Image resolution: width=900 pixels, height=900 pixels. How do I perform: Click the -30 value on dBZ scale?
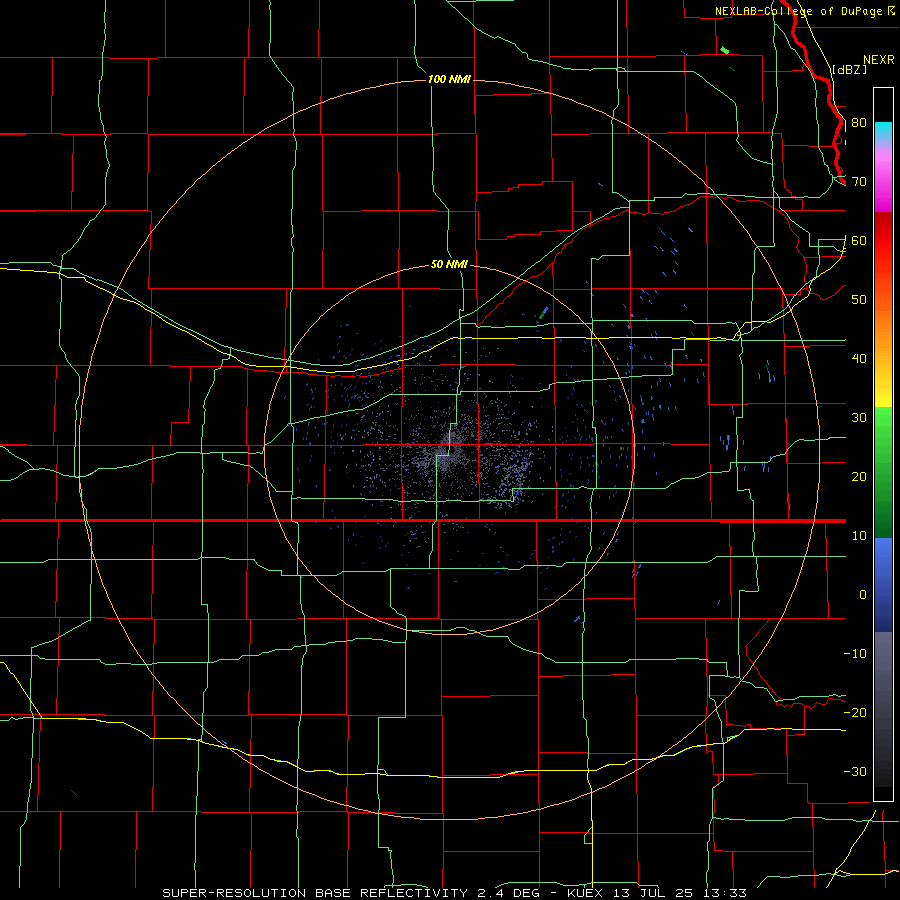pyautogui.click(x=855, y=772)
